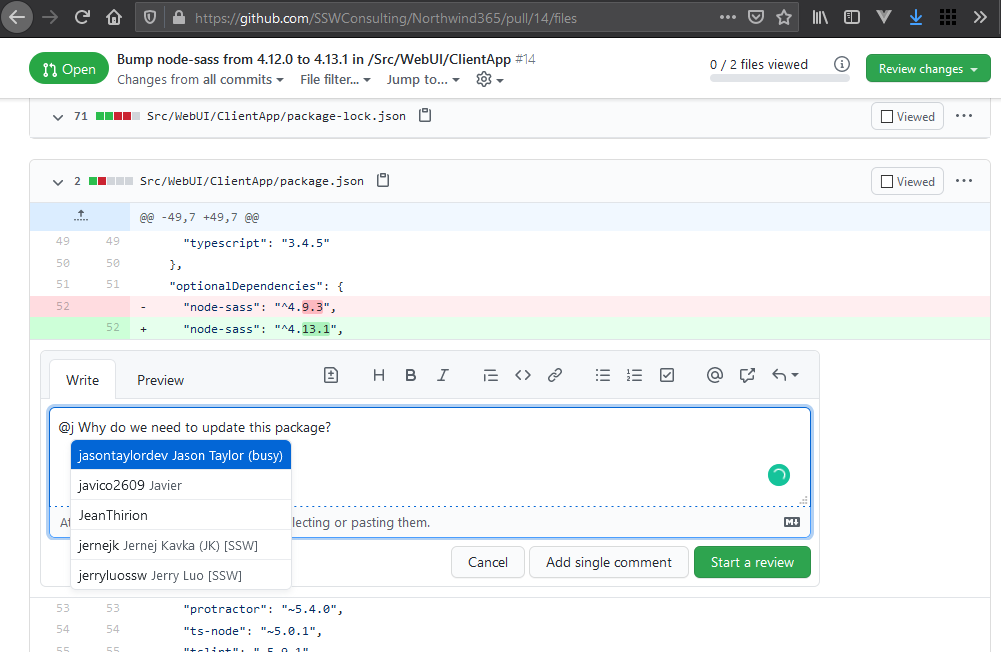Click the Add single comment button
The width and height of the screenshot is (1001, 652).
coord(608,562)
